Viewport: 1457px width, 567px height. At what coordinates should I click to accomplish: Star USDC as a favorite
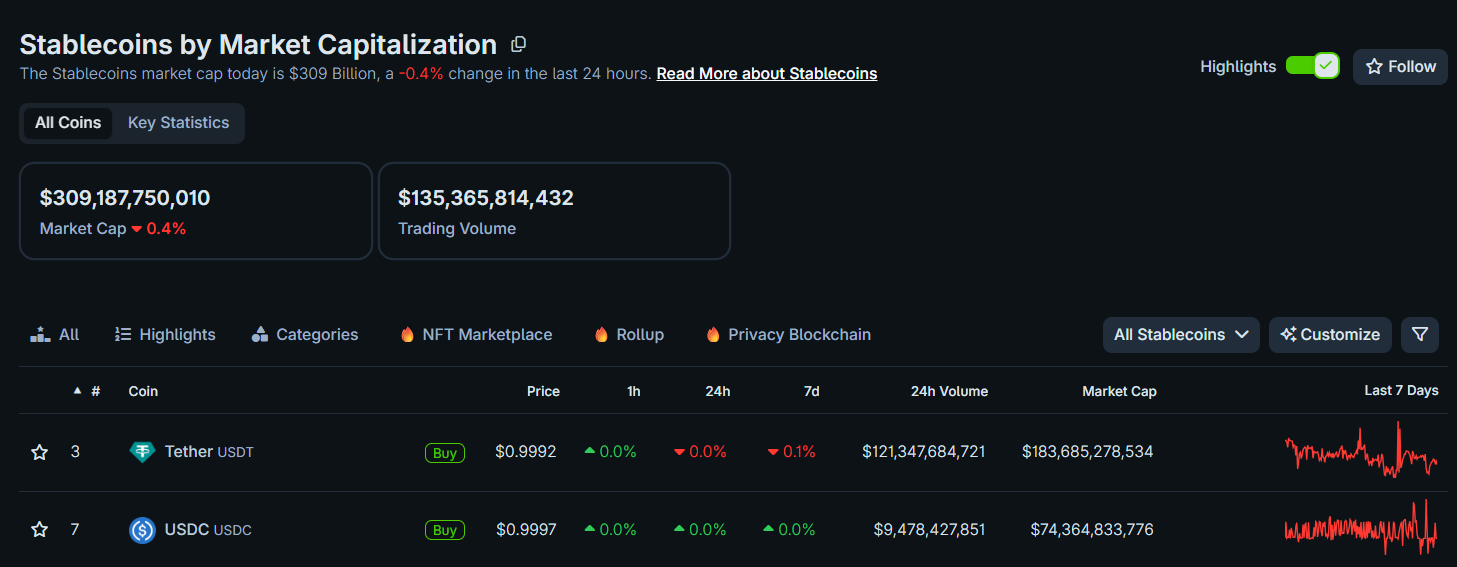pyautogui.click(x=40, y=530)
